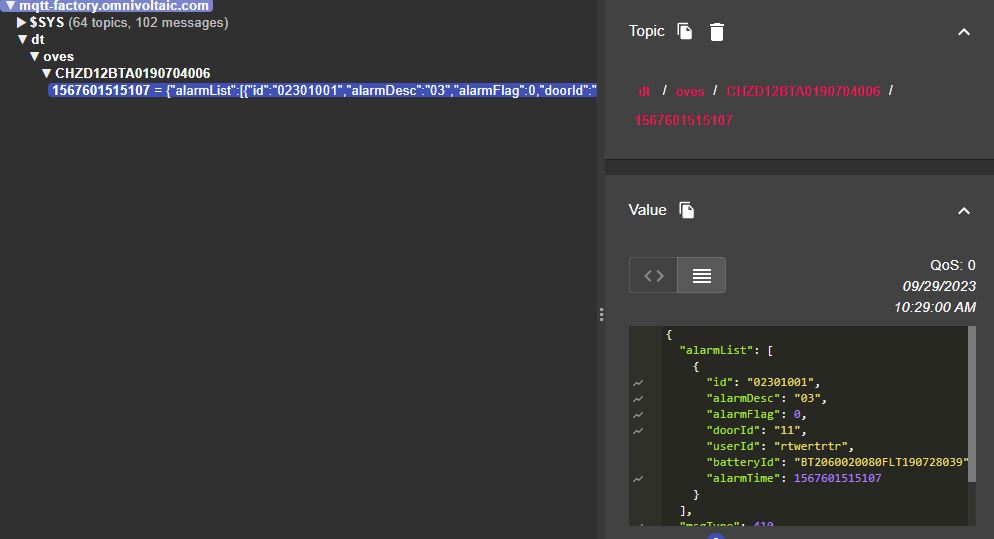Delete the topic with trash icon
This screenshot has width=994, height=539.
click(716, 32)
